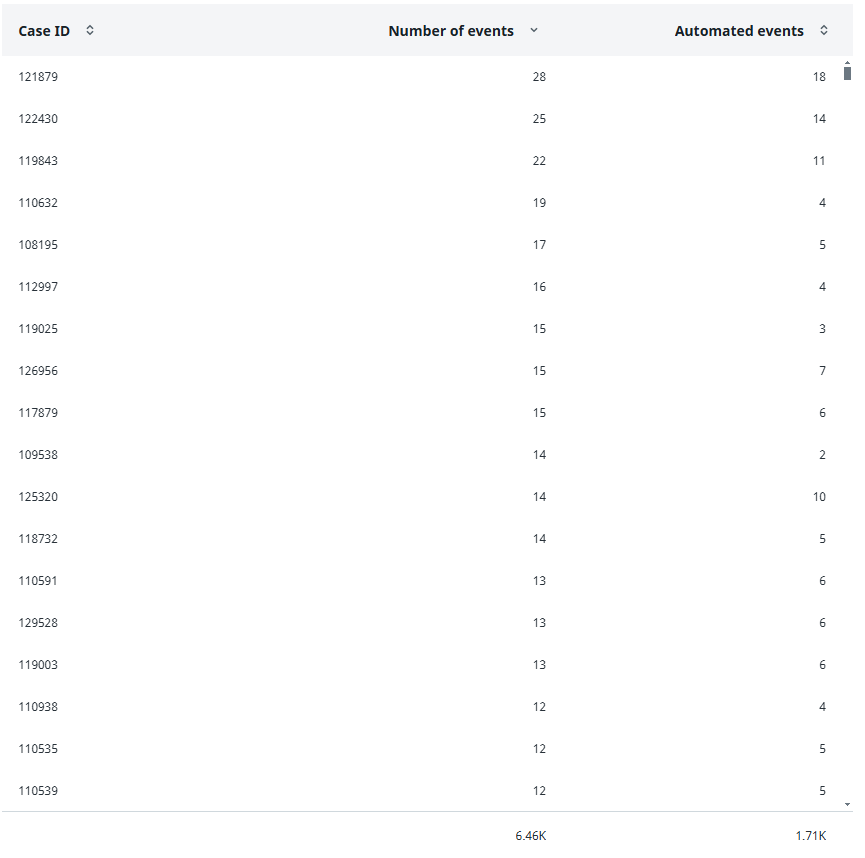
Task: Click the Case ID column header
Action: tap(44, 30)
